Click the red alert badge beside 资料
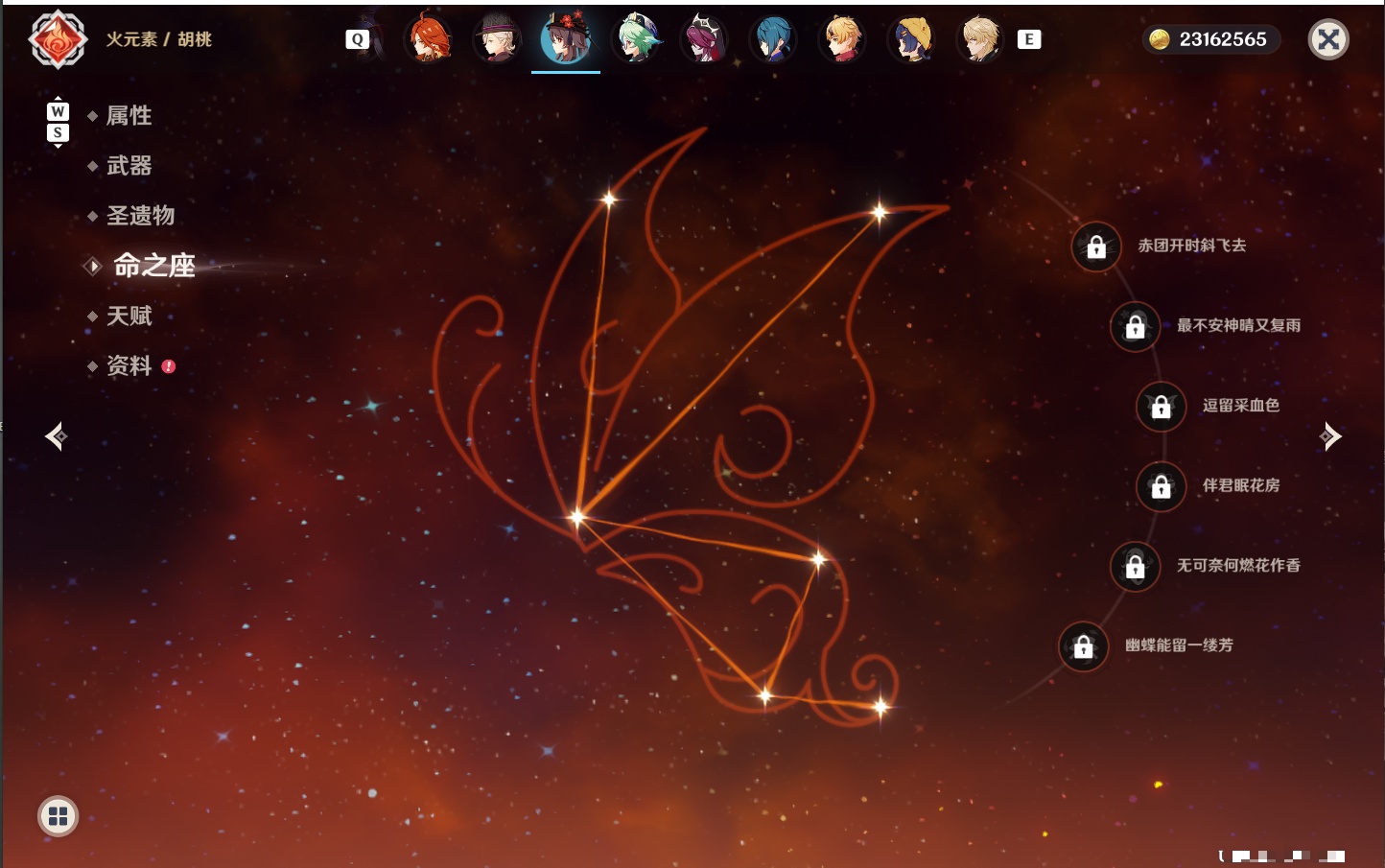 [x=169, y=366]
